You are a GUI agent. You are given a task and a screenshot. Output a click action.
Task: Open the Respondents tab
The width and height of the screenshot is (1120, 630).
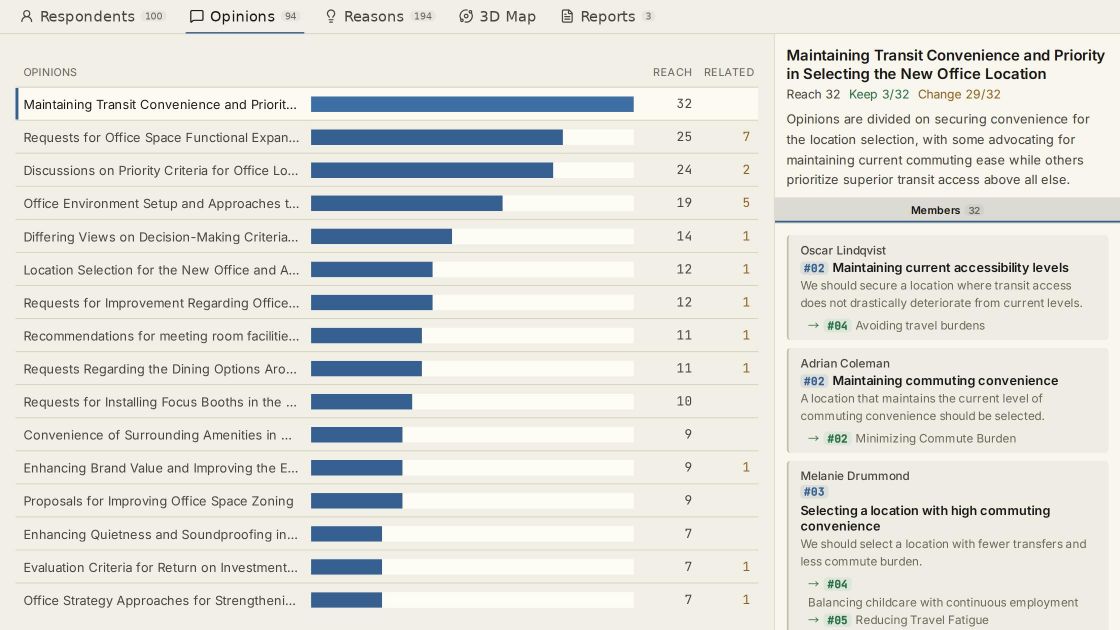point(92,16)
